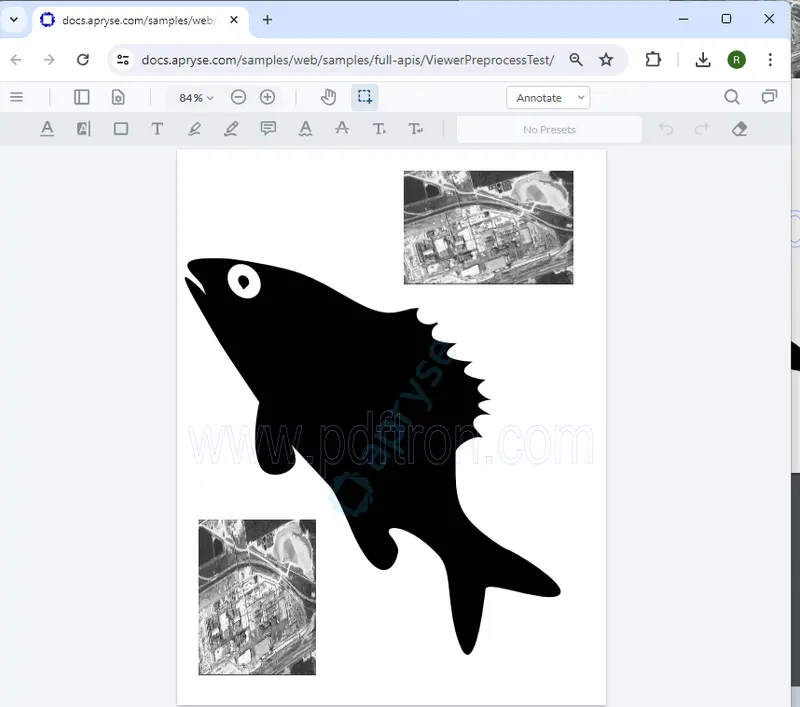Click the No Presets style field
800x707 pixels.
548,129
